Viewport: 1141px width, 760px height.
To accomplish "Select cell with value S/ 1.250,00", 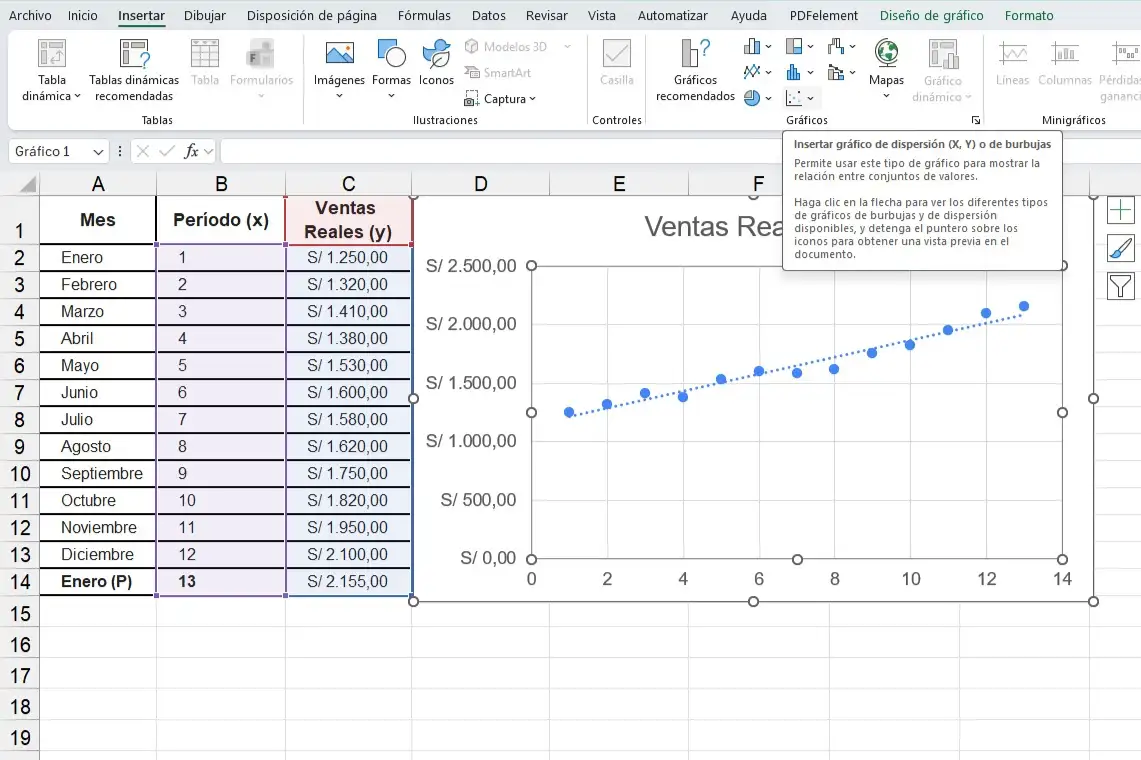I will tap(349, 257).
